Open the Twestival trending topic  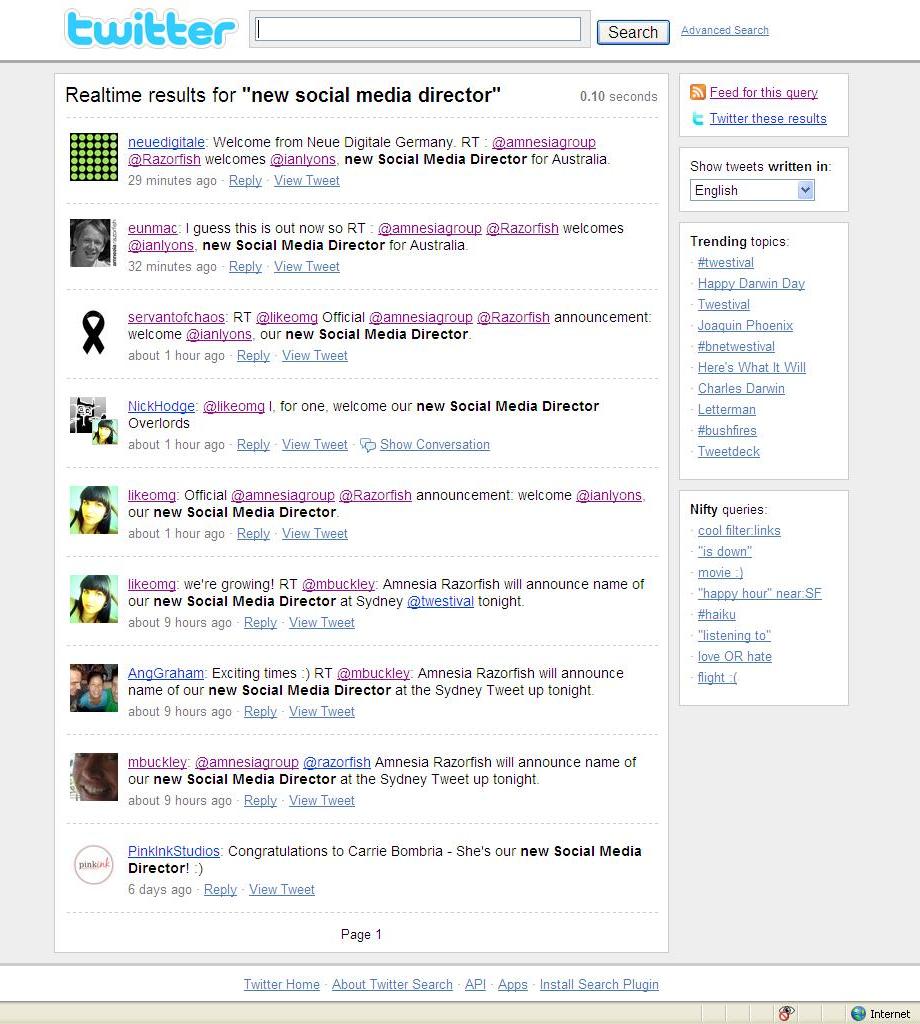click(723, 304)
